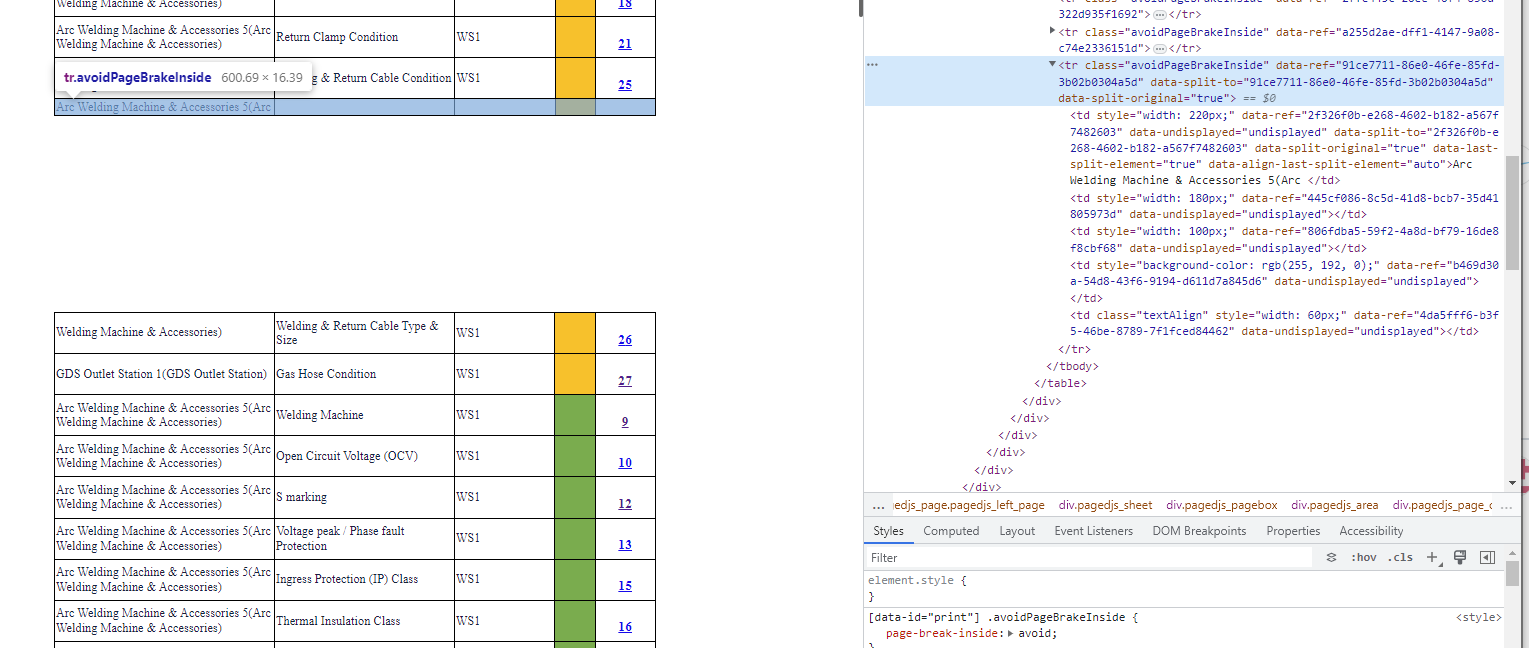Open link 10 in Open Circuit Voltage row
Image resolution: width=1529 pixels, height=648 pixels.
[x=625, y=463]
